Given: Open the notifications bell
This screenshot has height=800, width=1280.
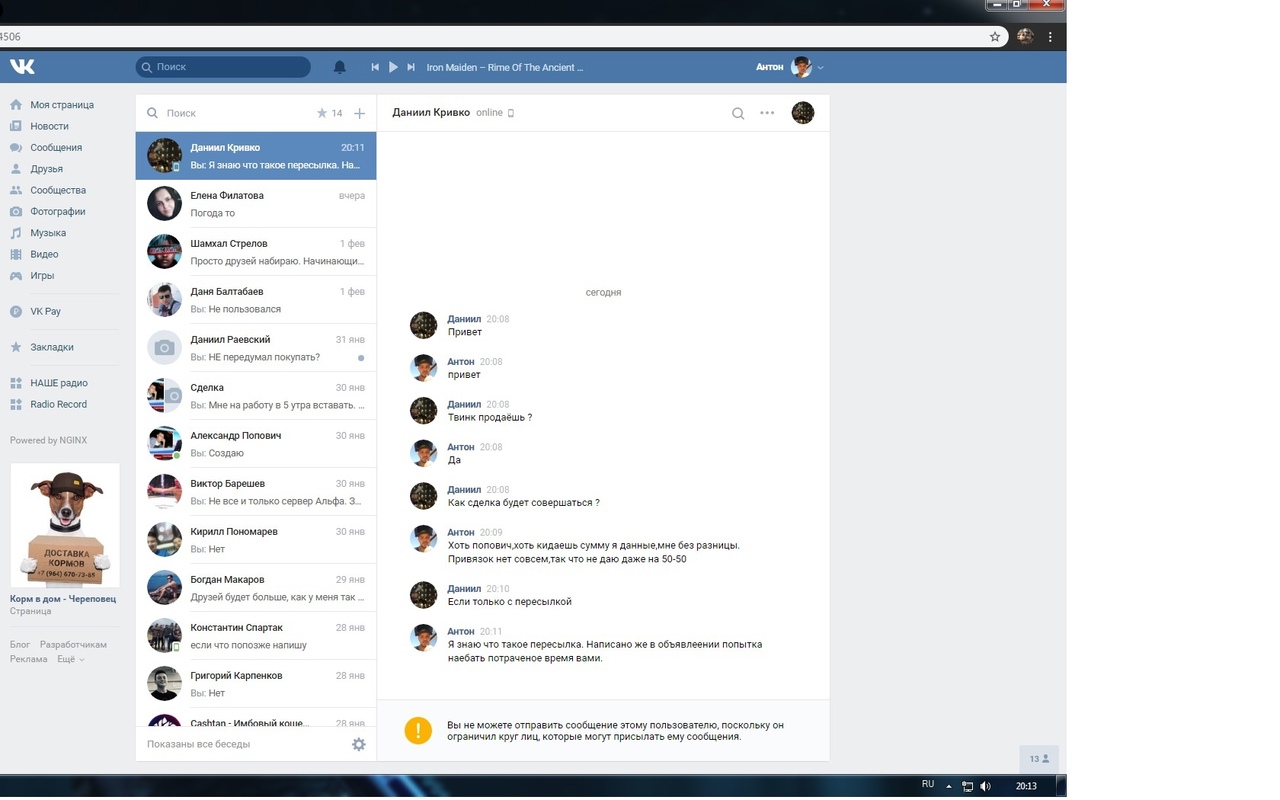Looking at the screenshot, I should (339, 67).
